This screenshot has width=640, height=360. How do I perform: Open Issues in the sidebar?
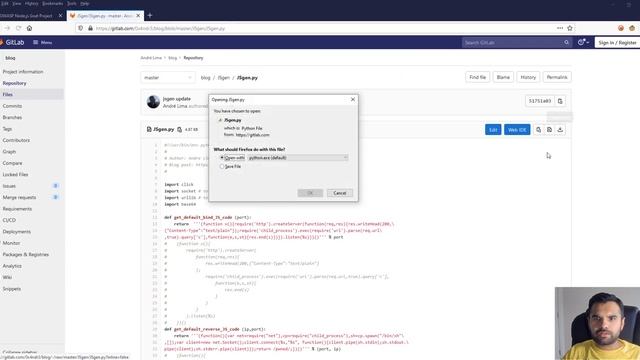click(x=9, y=186)
